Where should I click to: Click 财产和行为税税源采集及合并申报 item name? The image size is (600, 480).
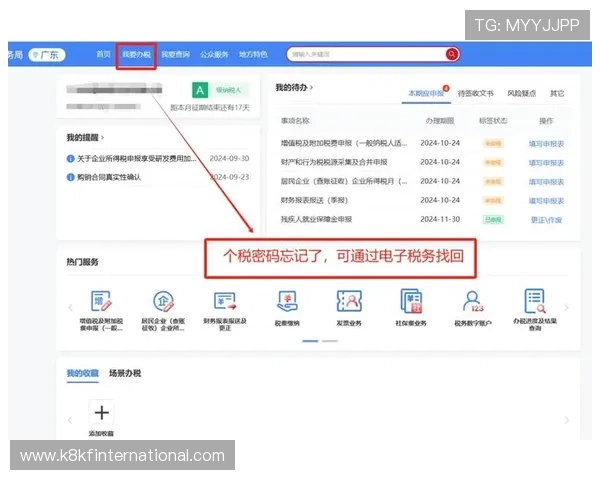(x=334, y=162)
